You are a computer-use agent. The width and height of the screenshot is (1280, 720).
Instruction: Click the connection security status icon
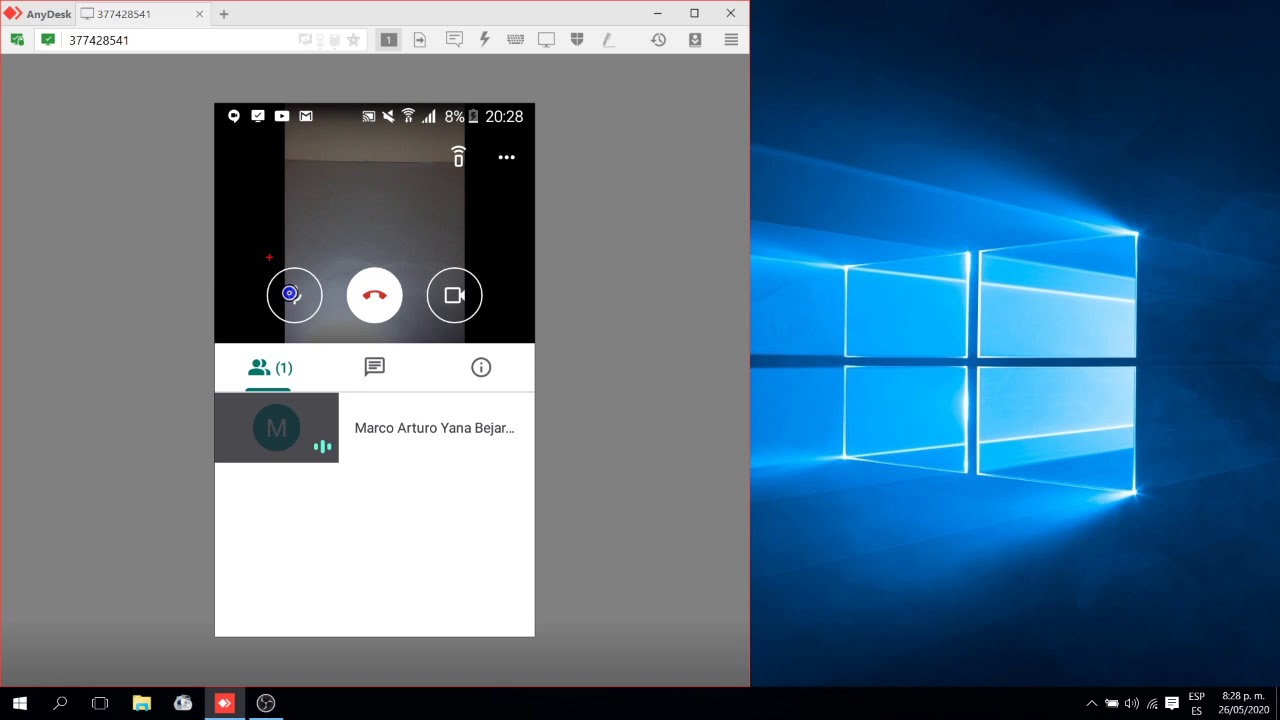(17, 40)
